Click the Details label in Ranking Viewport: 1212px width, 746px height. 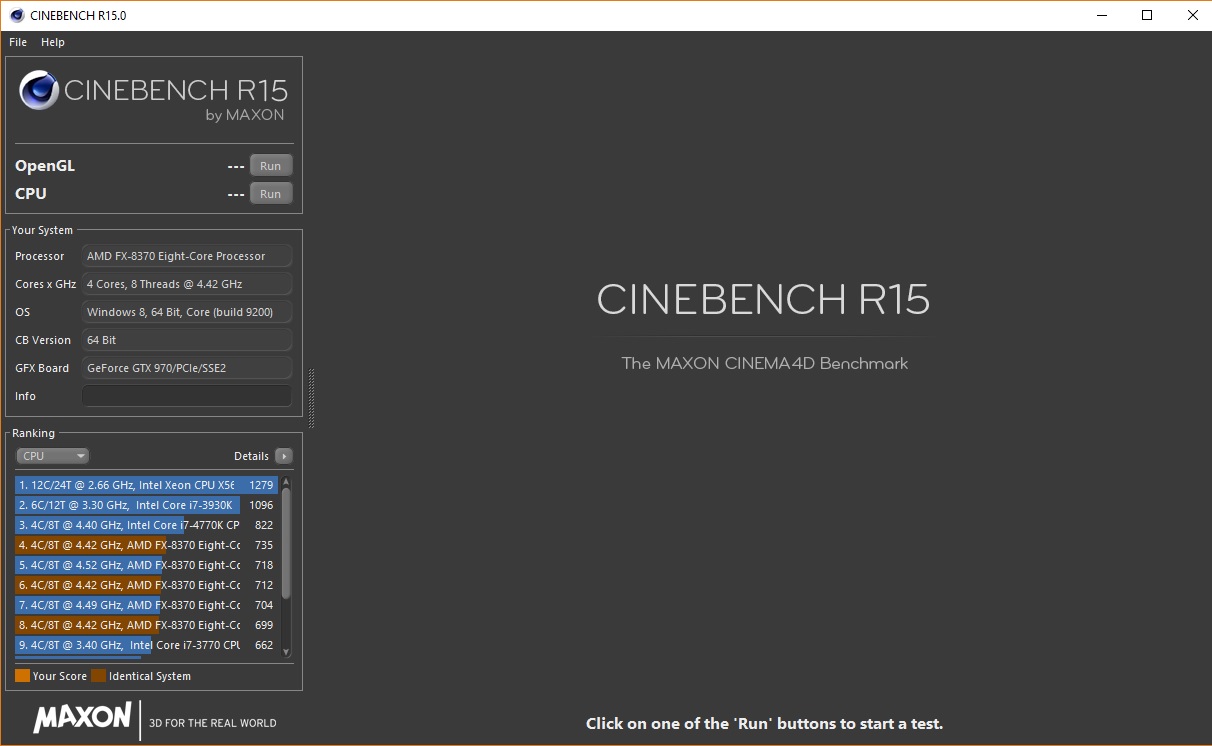[251, 456]
